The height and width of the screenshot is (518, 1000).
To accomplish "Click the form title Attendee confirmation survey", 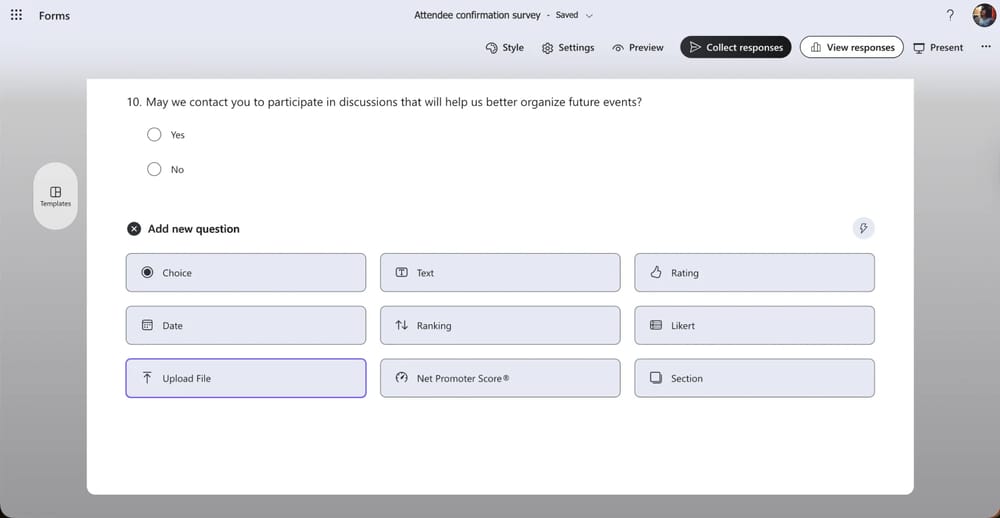I will (x=477, y=15).
